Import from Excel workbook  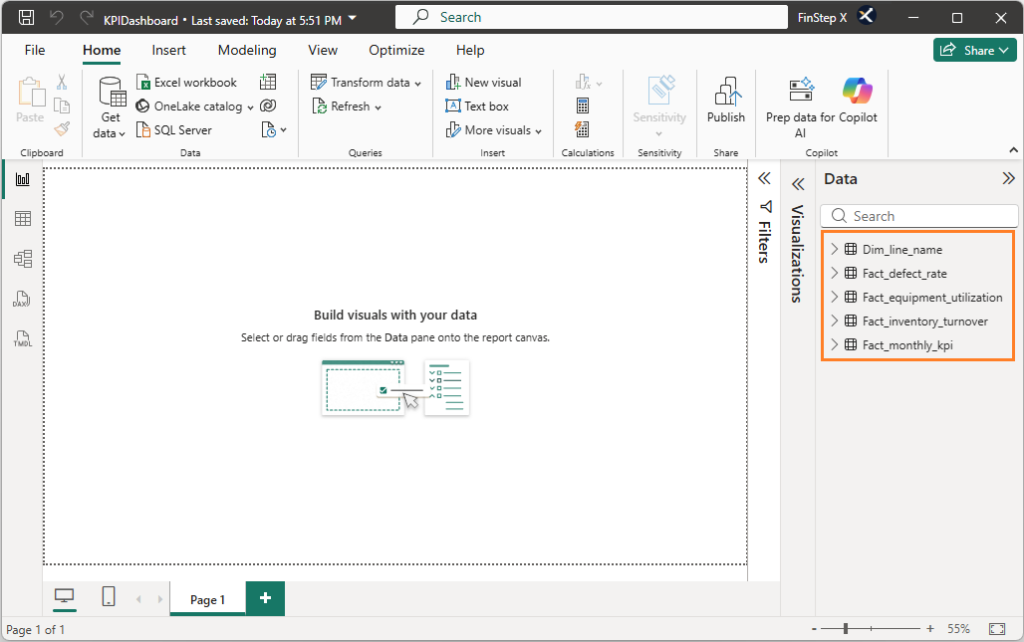point(187,82)
